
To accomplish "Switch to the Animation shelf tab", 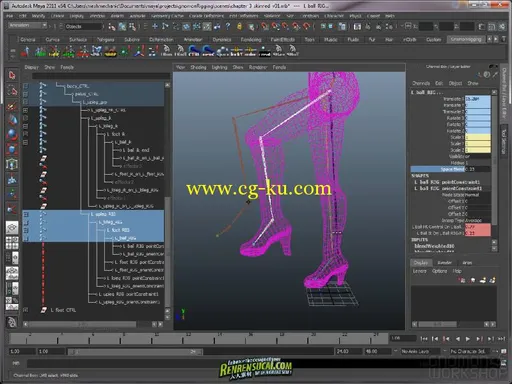I will (x=193, y=40).
